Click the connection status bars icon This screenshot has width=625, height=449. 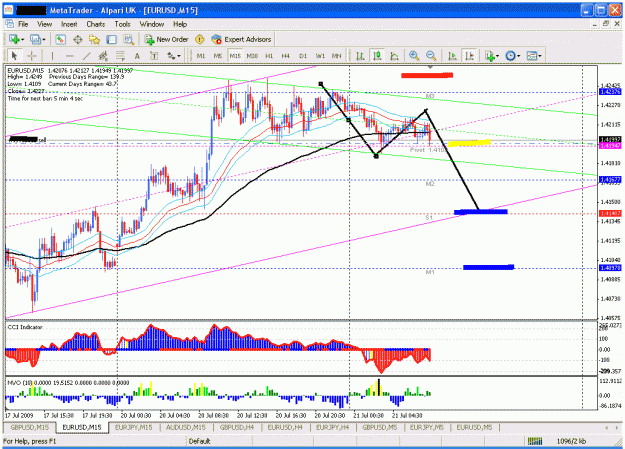pos(535,441)
